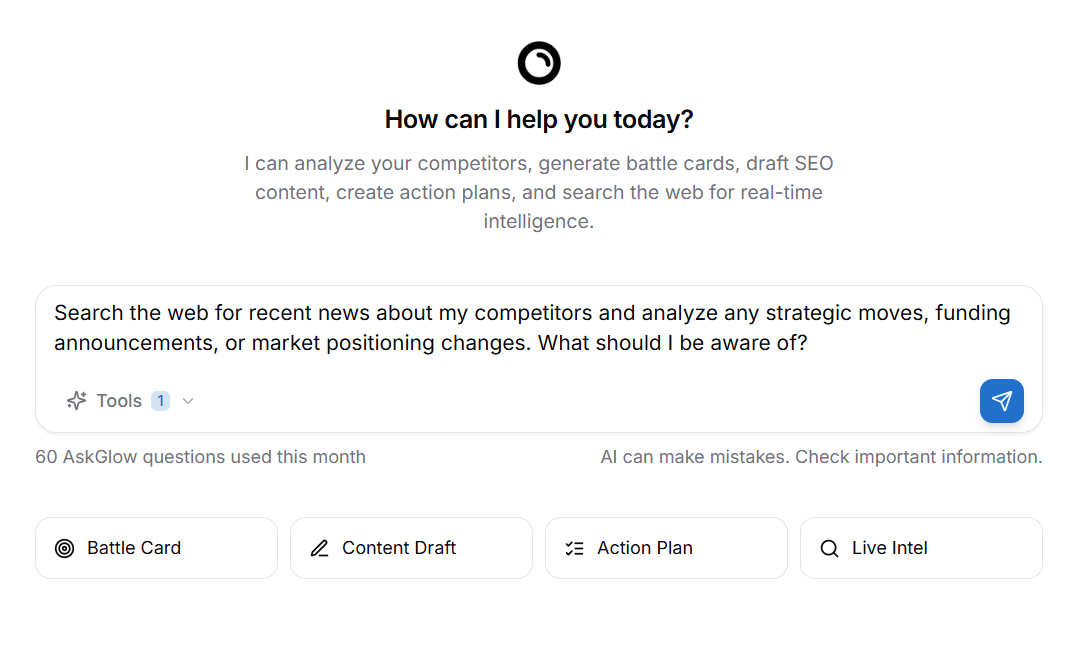This screenshot has width=1074, height=665.
Task: Click the Action Plan checklist icon
Action: [x=574, y=548]
